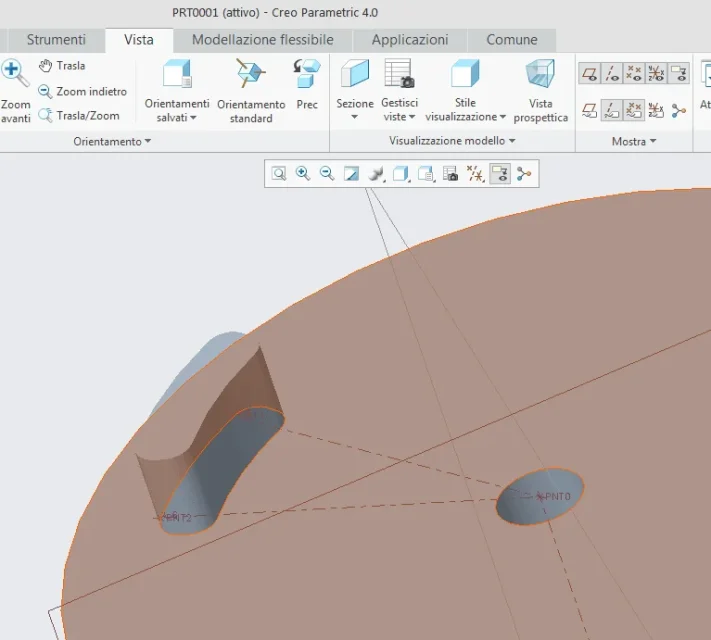Open the Applicazioni tab

click(410, 40)
